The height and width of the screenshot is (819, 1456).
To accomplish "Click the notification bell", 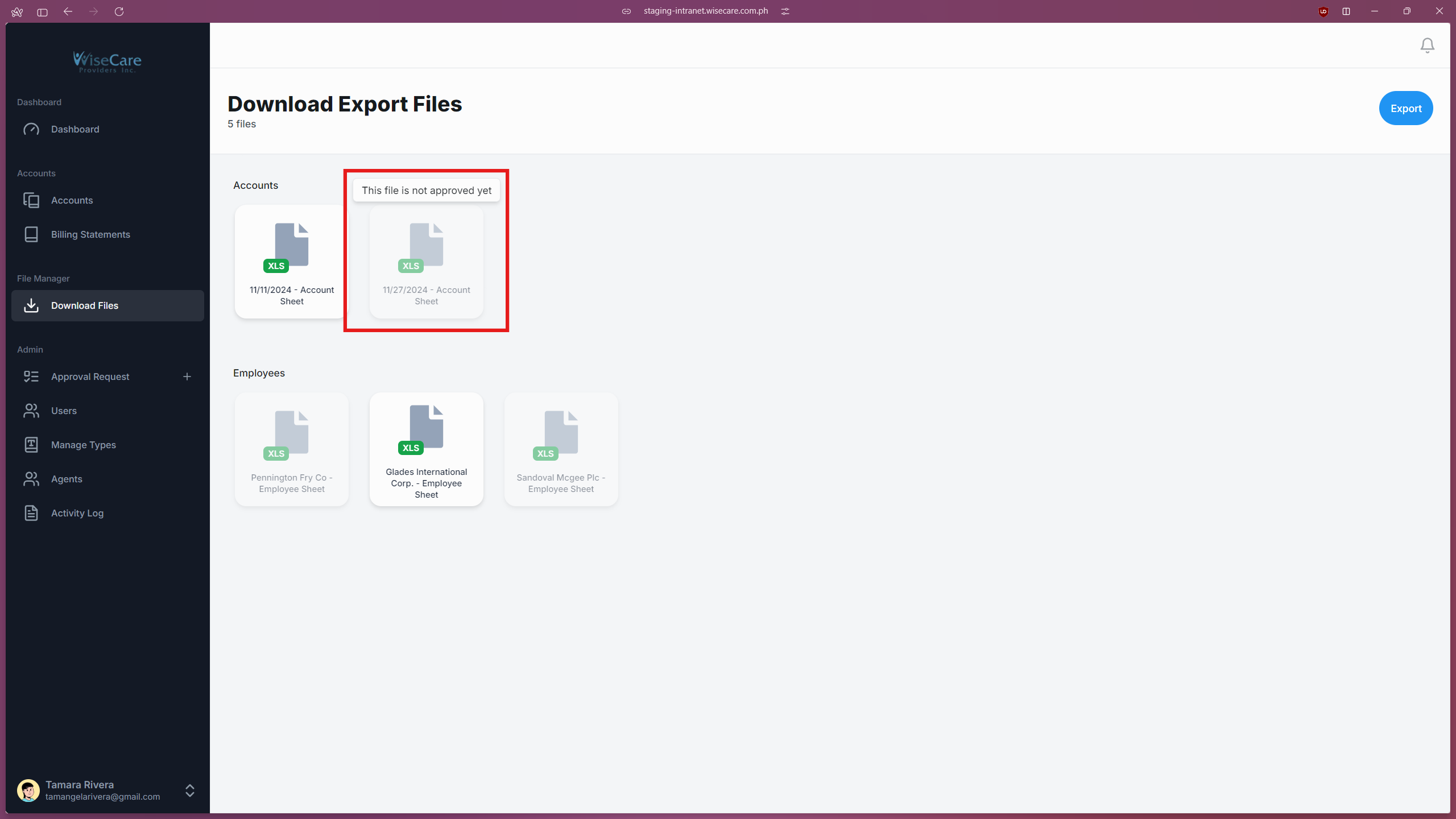I will tap(1428, 45).
